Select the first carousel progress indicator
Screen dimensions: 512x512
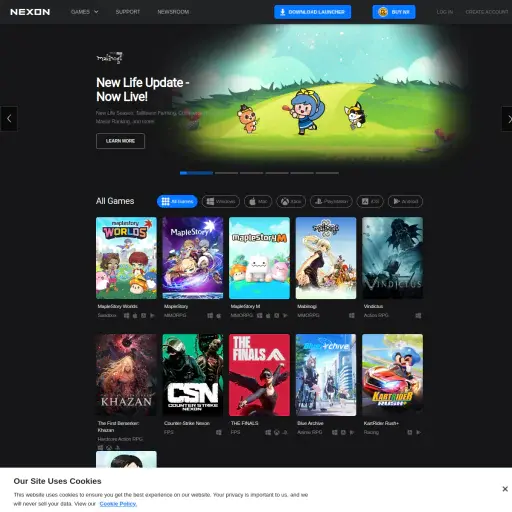coord(196,173)
